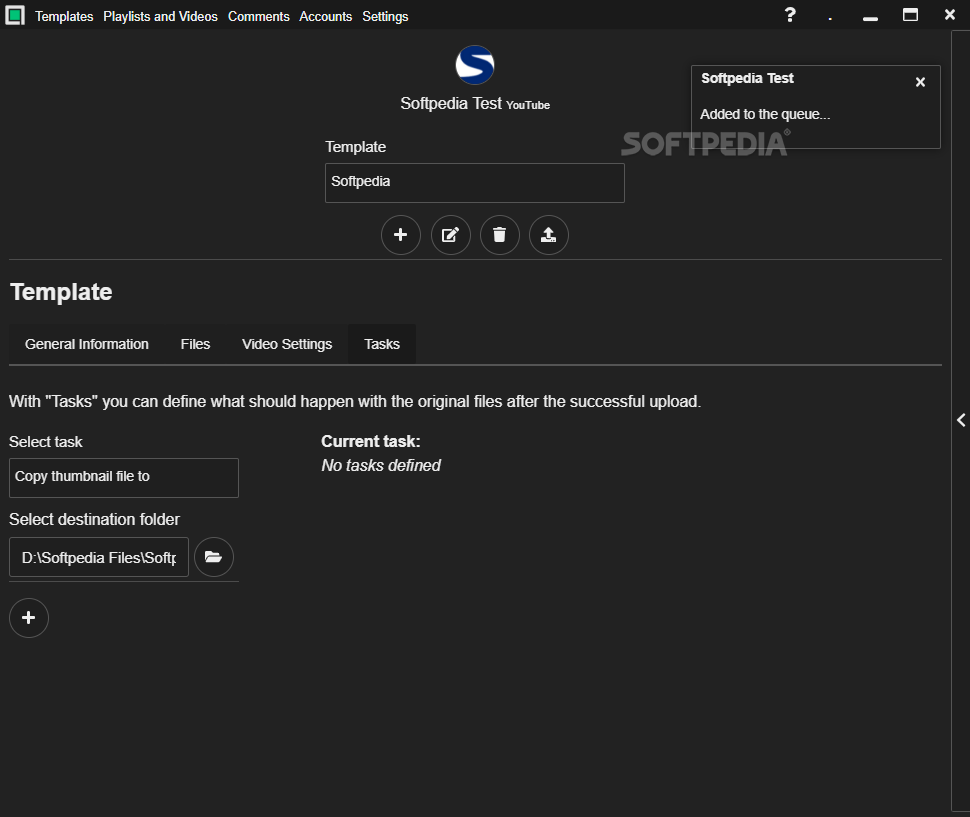This screenshot has height=817, width=970.
Task: Click the 'Softpedia Test' notification title
Action: pyautogui.click(x=747, y=78)
